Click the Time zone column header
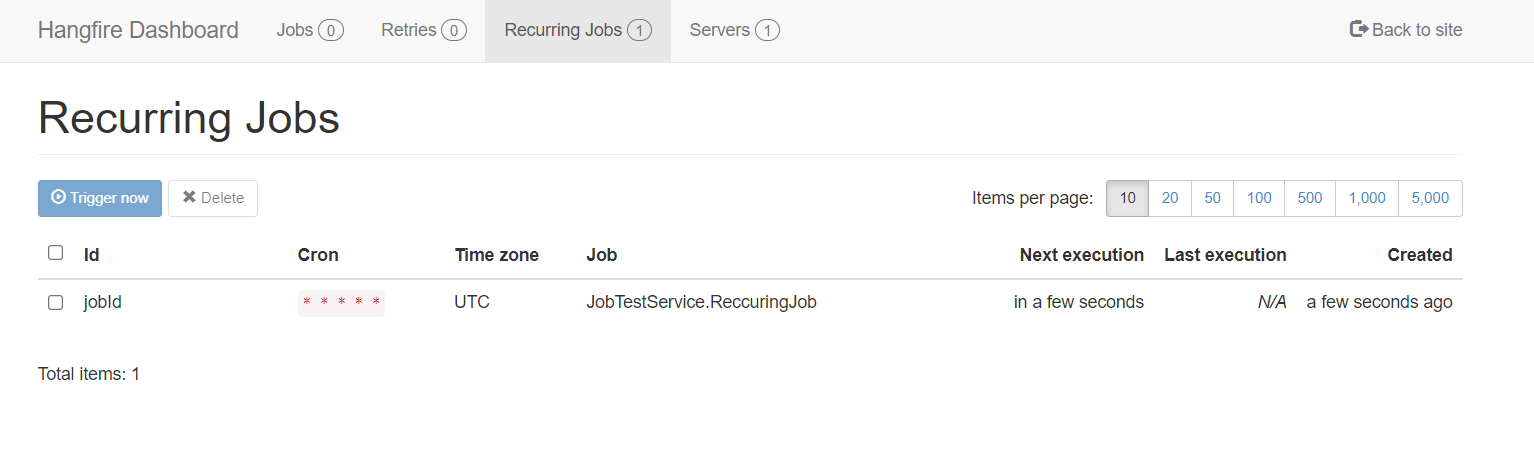 497,255
